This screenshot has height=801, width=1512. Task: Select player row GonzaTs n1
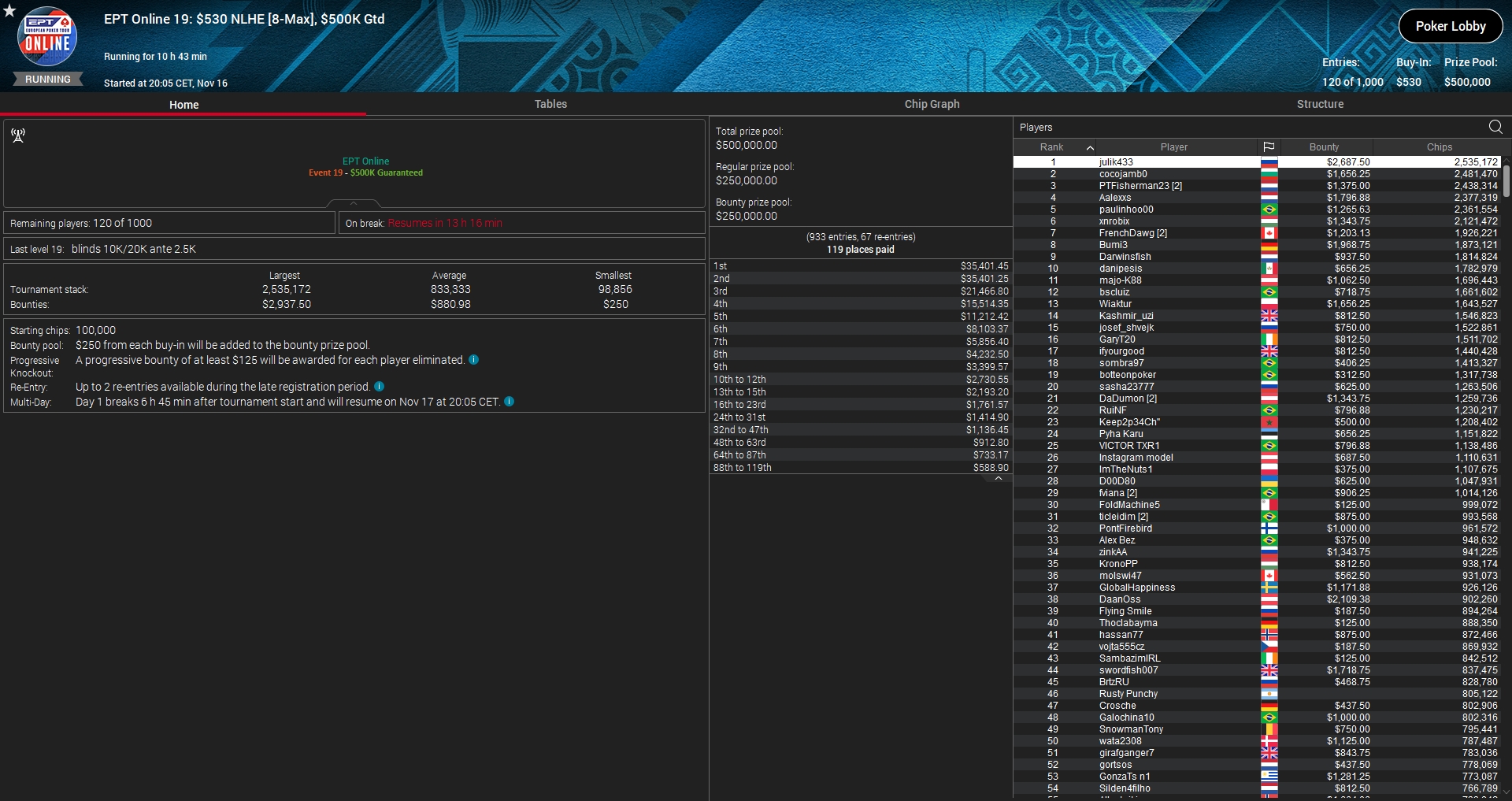click(1257, 777)
